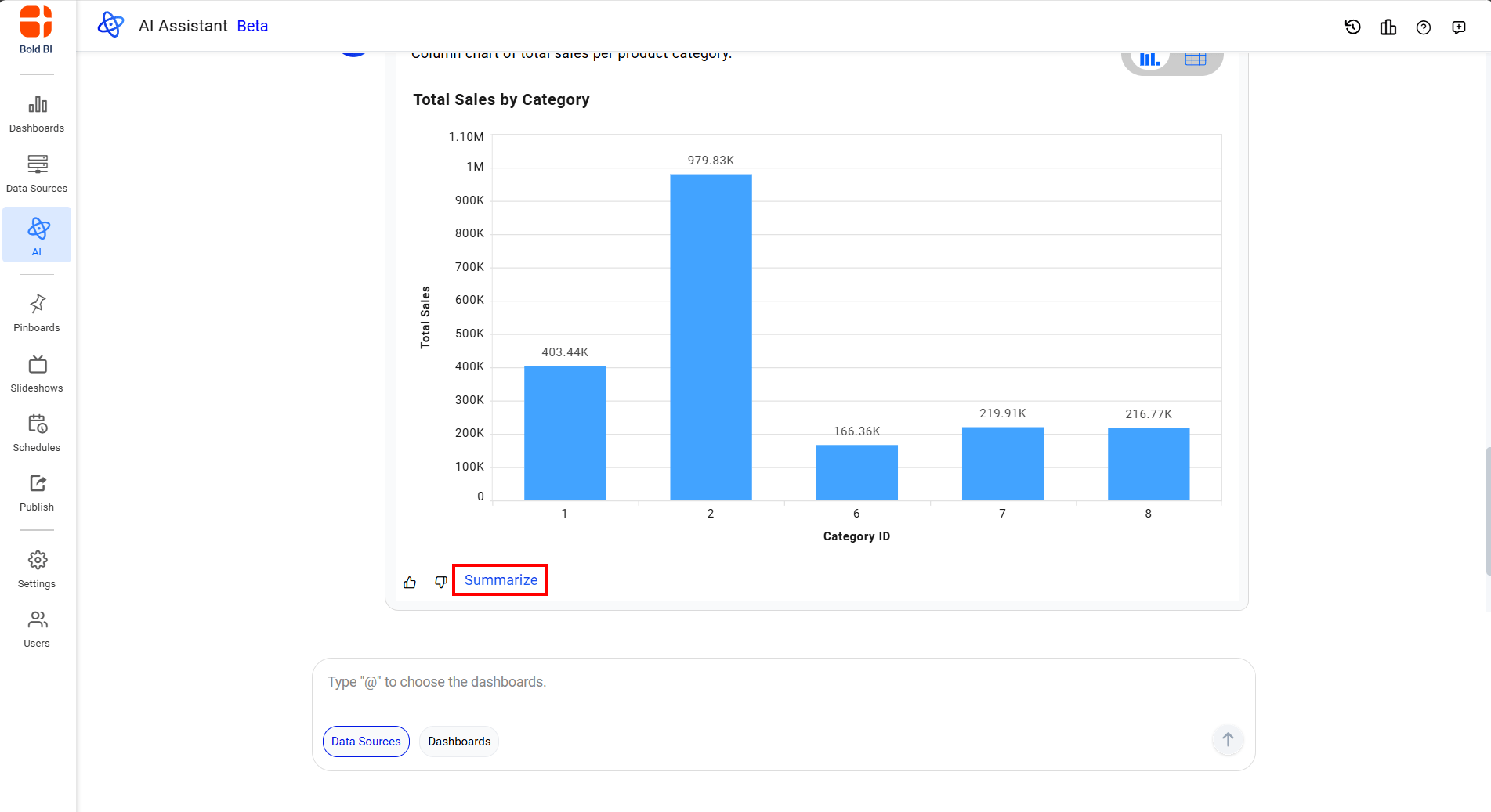
Task: Select the Dashboards chip below input
Action: (459, 742)
